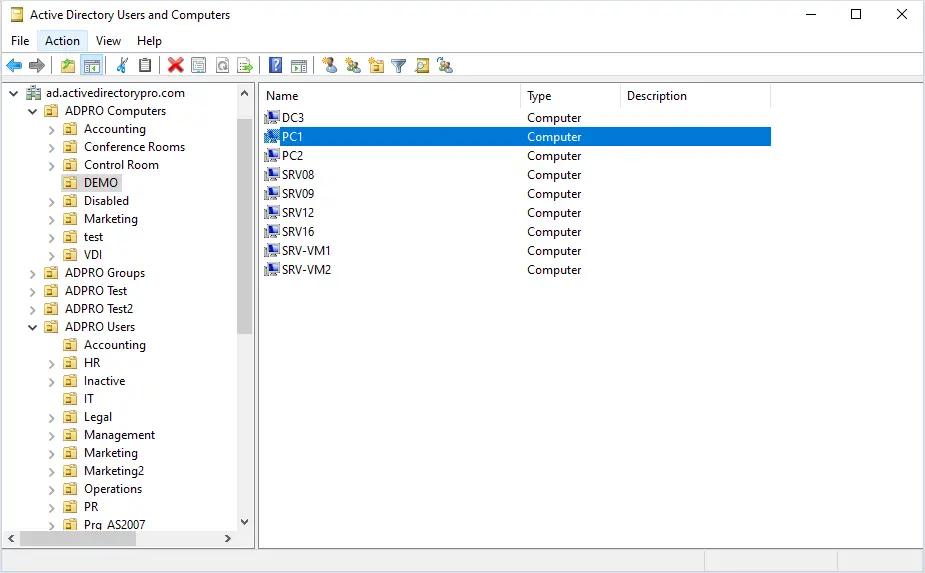Viewport: 925px width, 573px height.
Task: Delete the selection with red X icon
Action: tap(175, 66)
